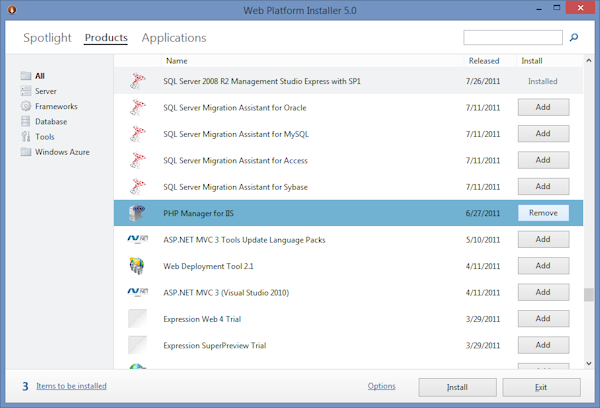Filter by Server category
Image resolution: width=600 pixels, height=408 pixels.
click(x=46, y=91)
